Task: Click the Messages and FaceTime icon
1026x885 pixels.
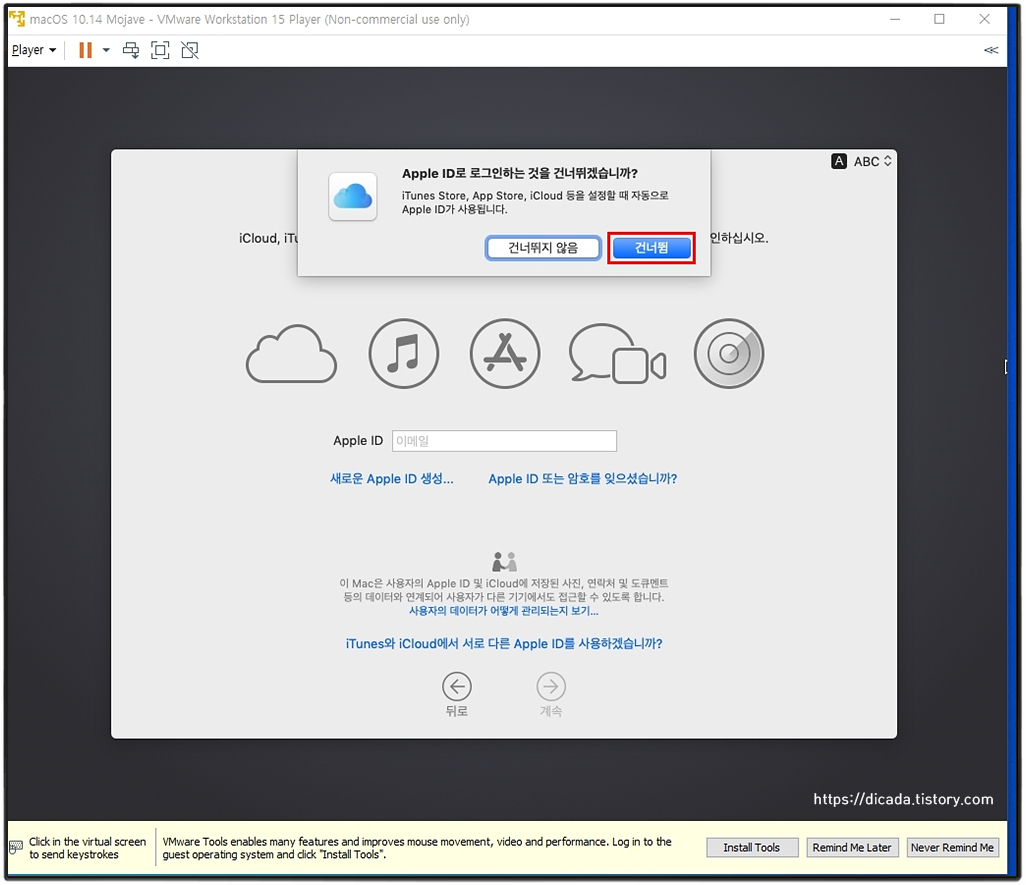Action: coord(618,354)
